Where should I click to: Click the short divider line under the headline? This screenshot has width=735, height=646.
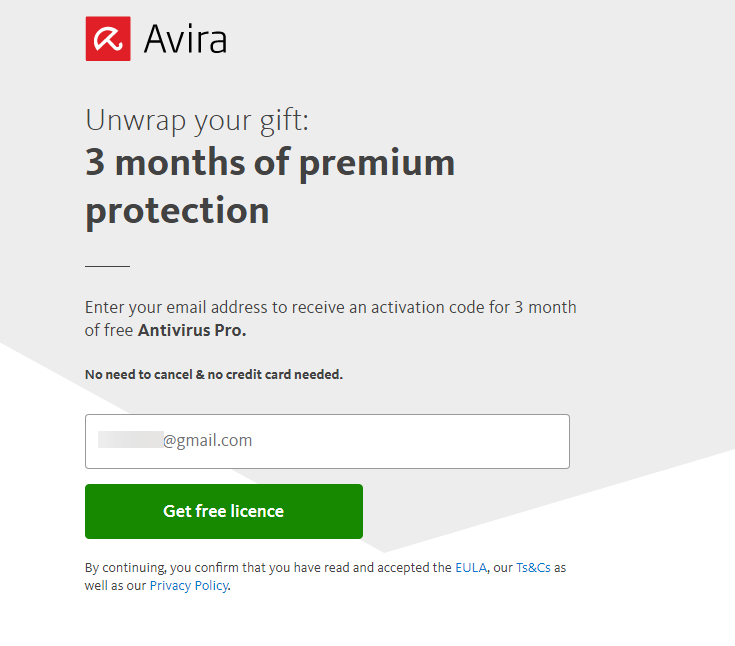point(107,266)
